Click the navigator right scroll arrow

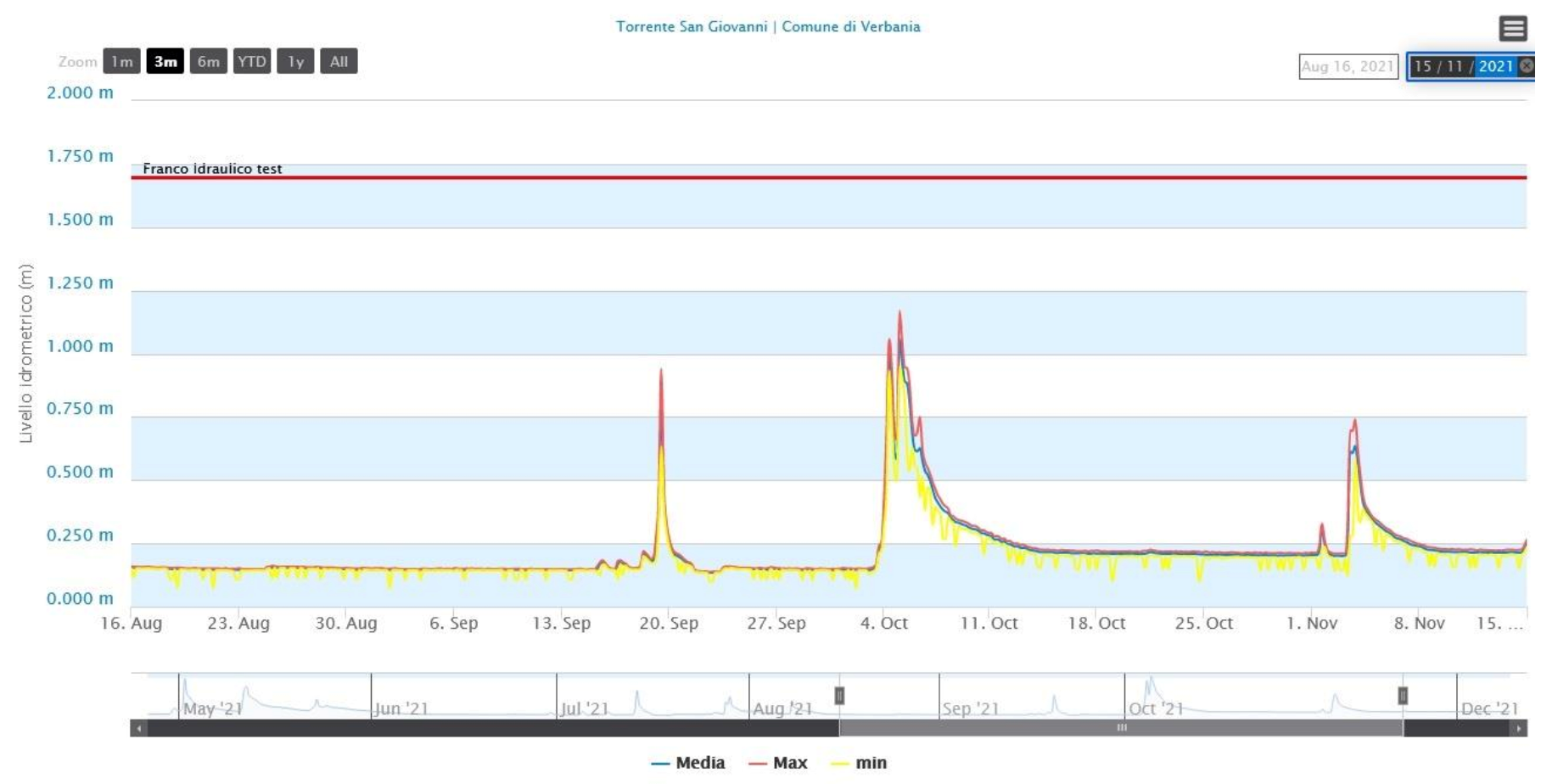[x=1520, y=728]
